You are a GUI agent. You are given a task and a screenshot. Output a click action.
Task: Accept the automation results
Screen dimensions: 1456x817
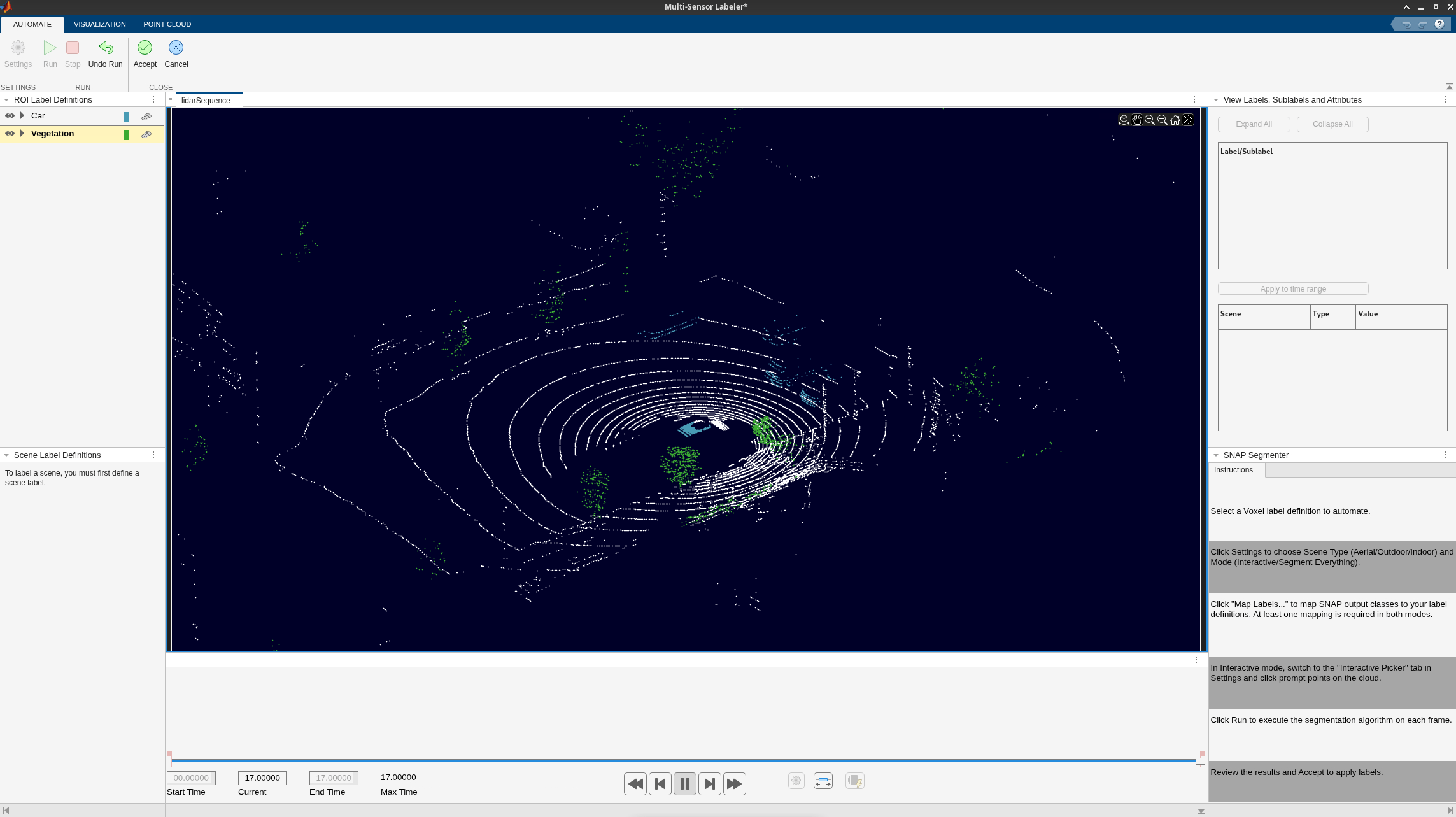[145, 54]
